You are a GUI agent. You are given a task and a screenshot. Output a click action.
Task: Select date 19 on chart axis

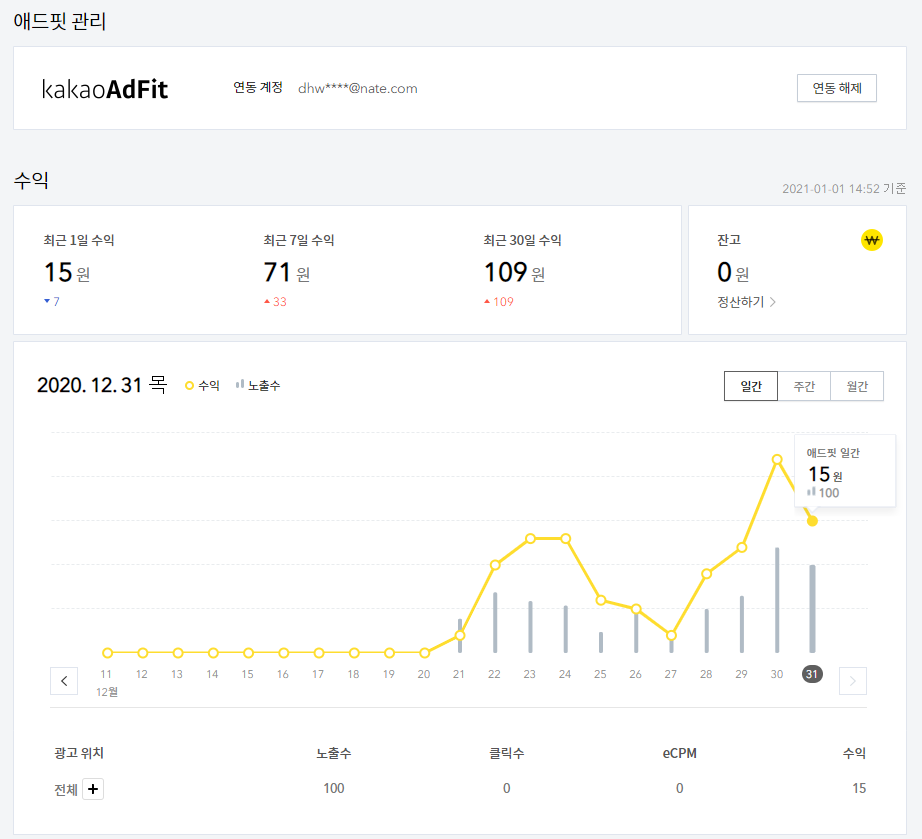(389, 674)
